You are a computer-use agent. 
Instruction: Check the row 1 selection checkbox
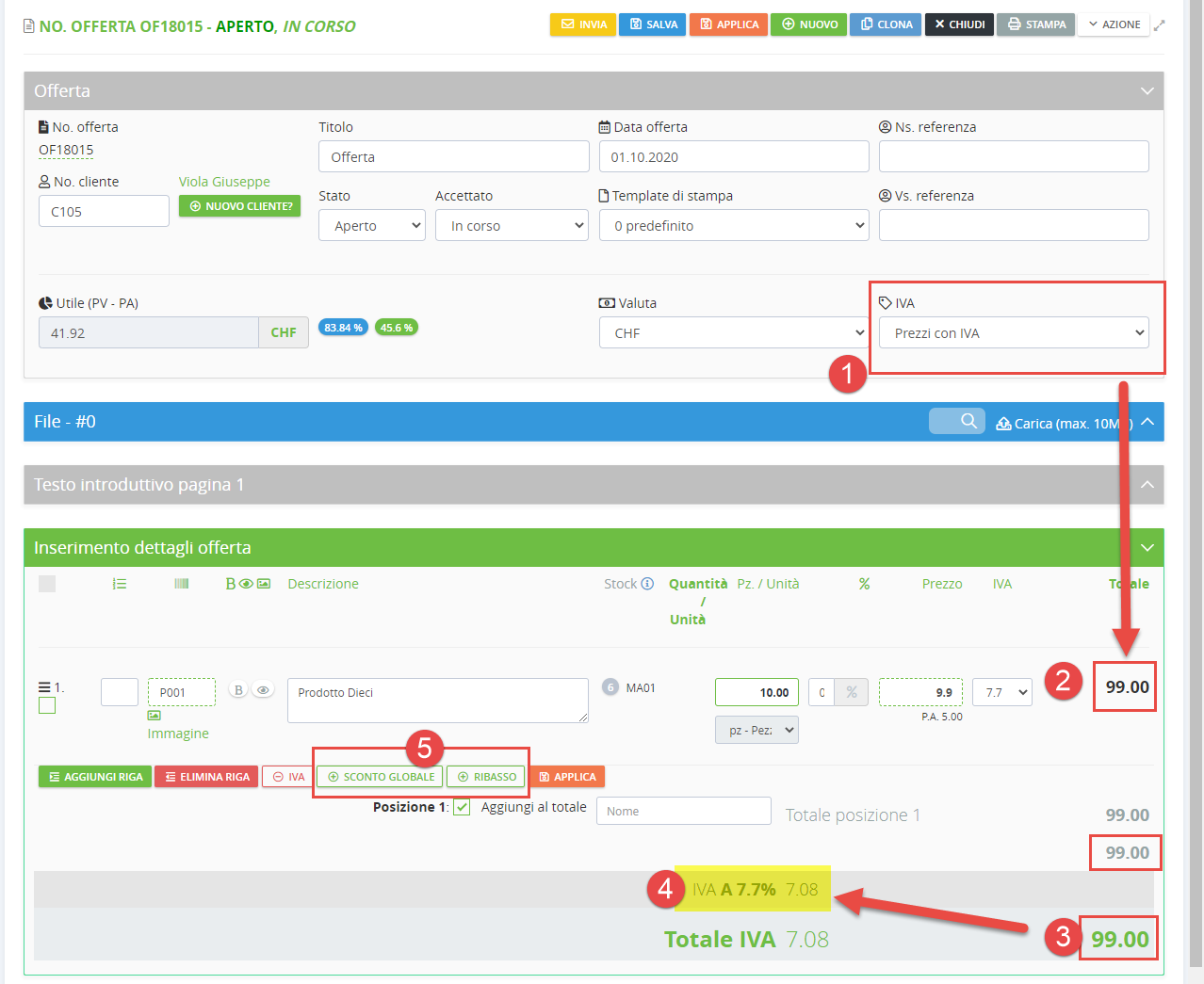pyautogui.click(x=47, y=706)
